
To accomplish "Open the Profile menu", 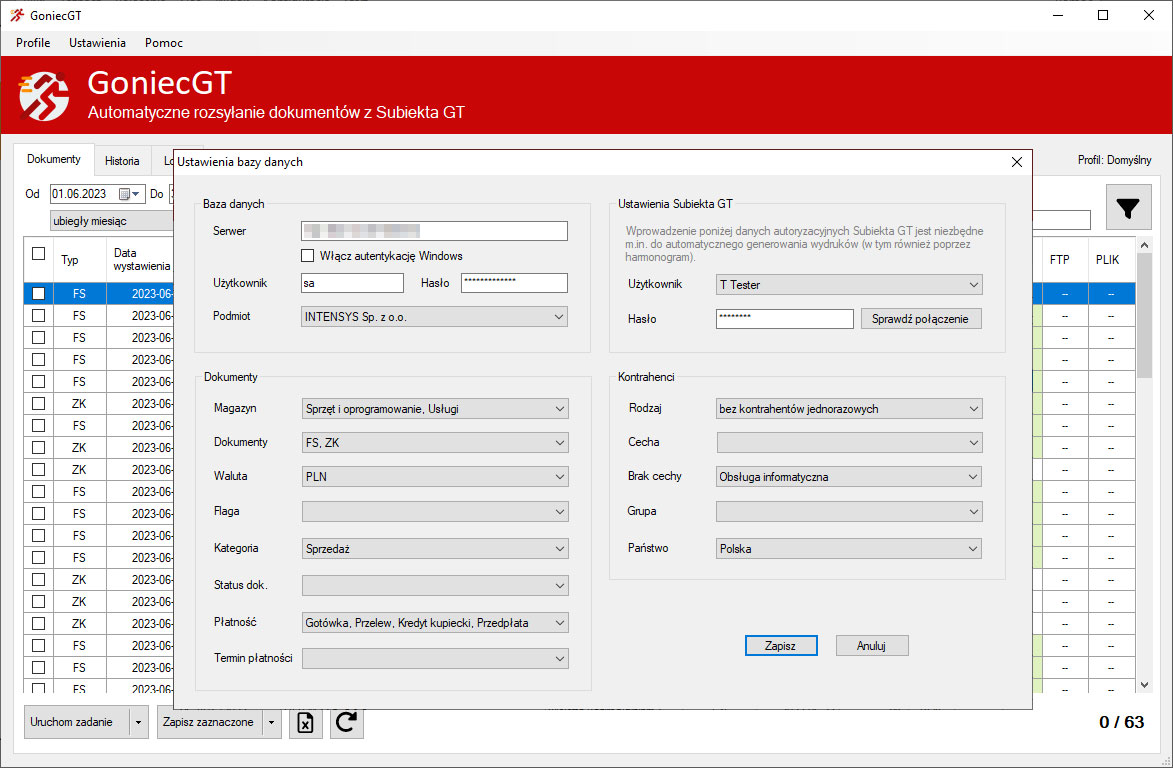I will [x=33, y=43].
